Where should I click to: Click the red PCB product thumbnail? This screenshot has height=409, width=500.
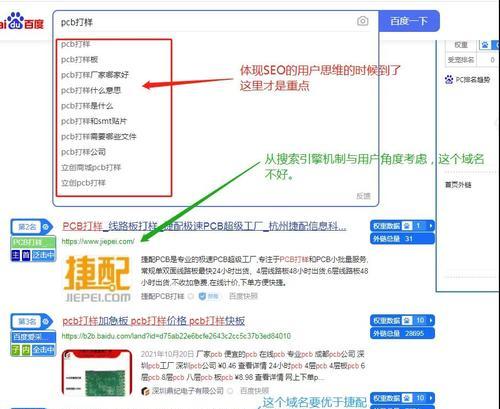tap(97, 372)
